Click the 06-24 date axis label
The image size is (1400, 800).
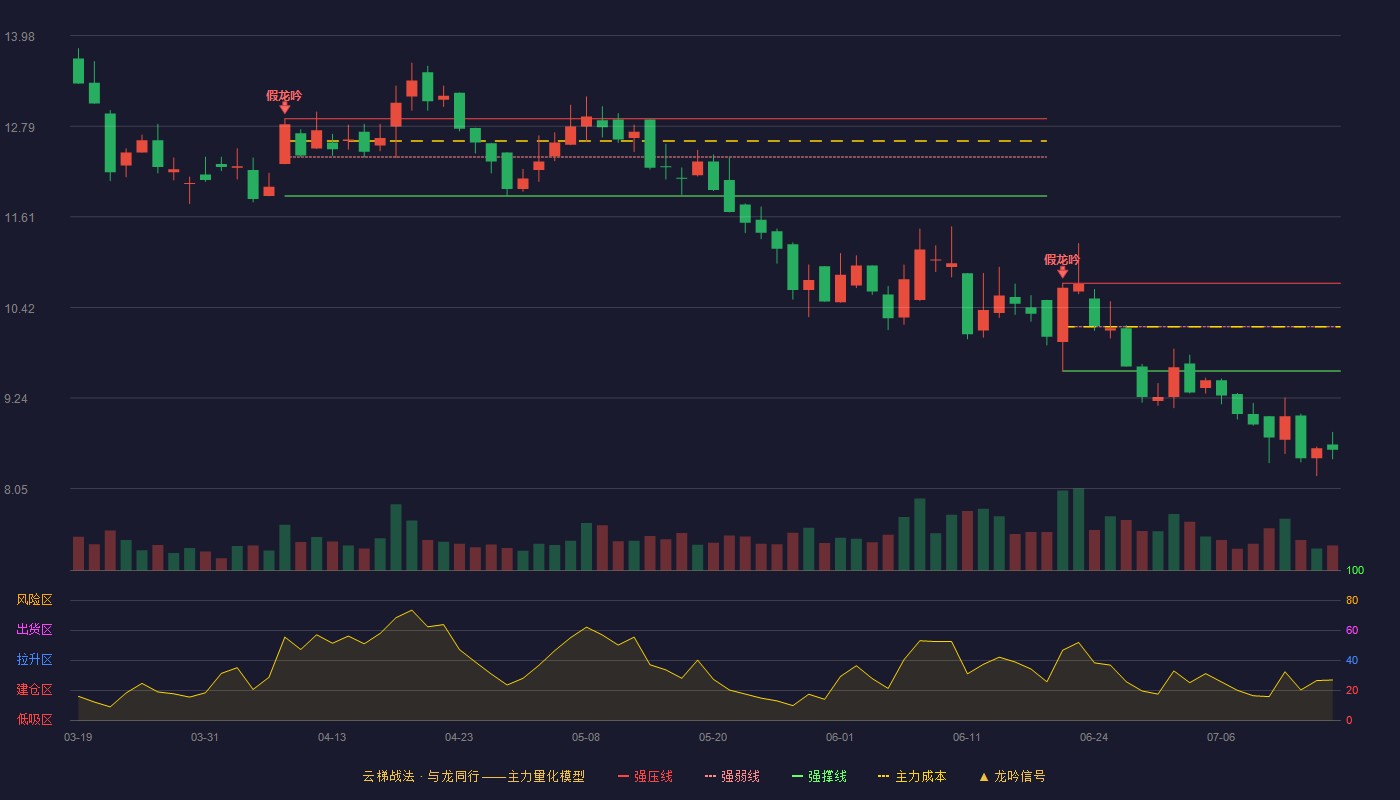[x=1094, y=737]
